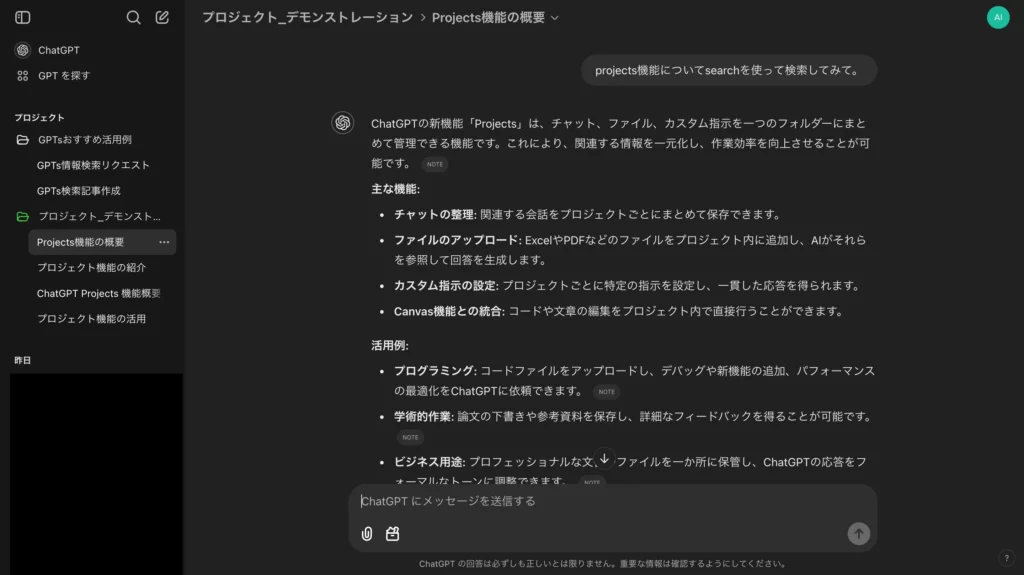Open プロジェクト機能の活用 chat

tap(91, 319)
